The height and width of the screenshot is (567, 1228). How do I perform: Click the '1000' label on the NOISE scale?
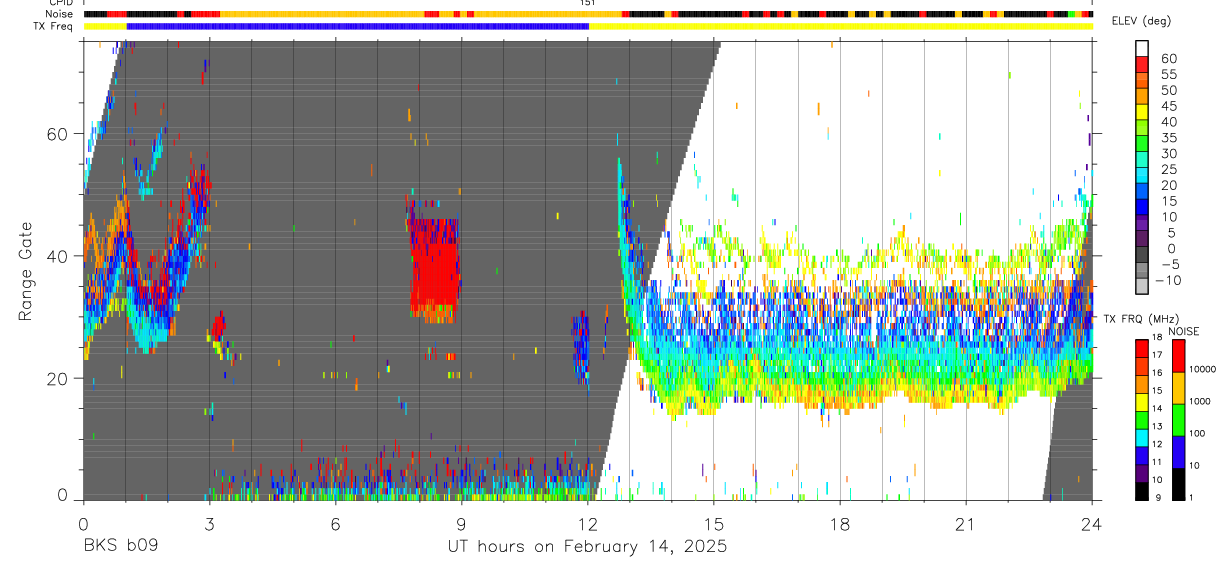(1202, 402)
